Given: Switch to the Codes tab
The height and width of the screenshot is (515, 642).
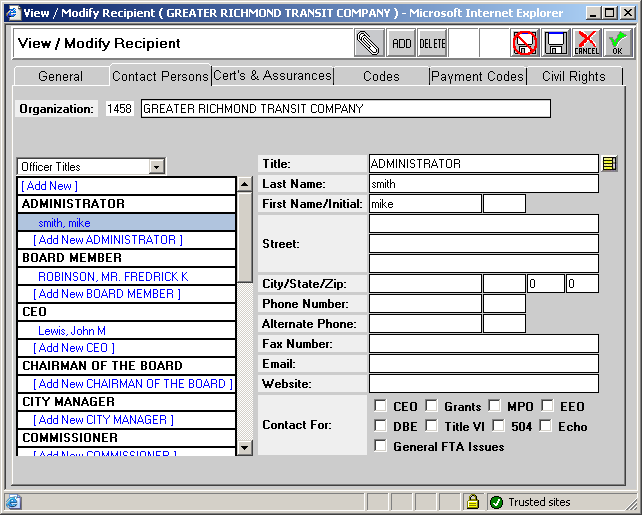Looking at the screenshot, I should (381, 76).
